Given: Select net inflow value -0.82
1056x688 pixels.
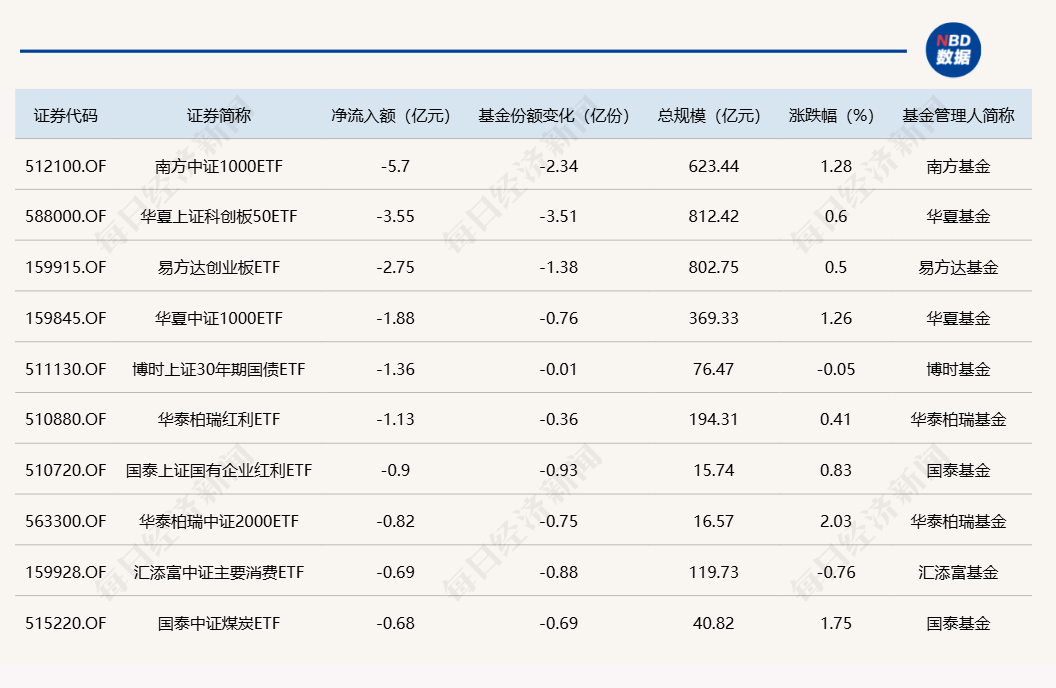Looking at the screenshot, I should (395, 521).
